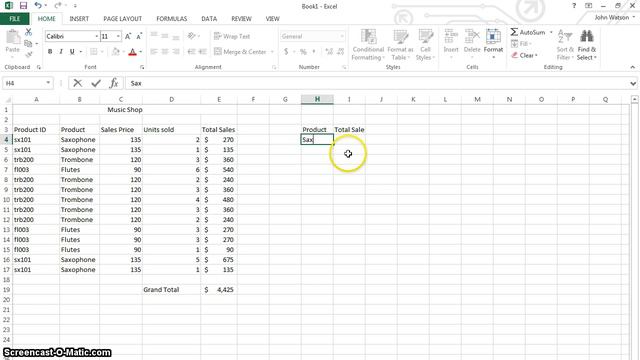640x360 pixels.
Task: Open the AutoSum dropdown arrow
Action: click(x=551, y=32)
